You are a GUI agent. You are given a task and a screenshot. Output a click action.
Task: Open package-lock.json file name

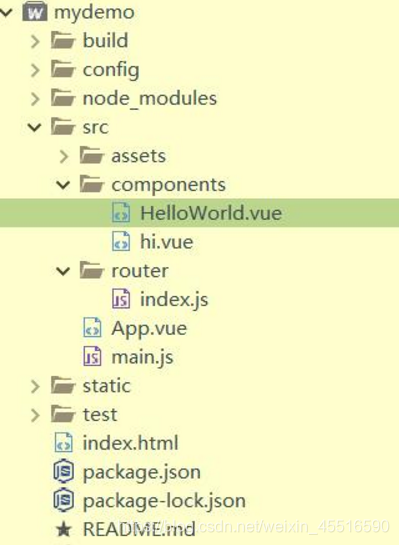pos(164,502)
